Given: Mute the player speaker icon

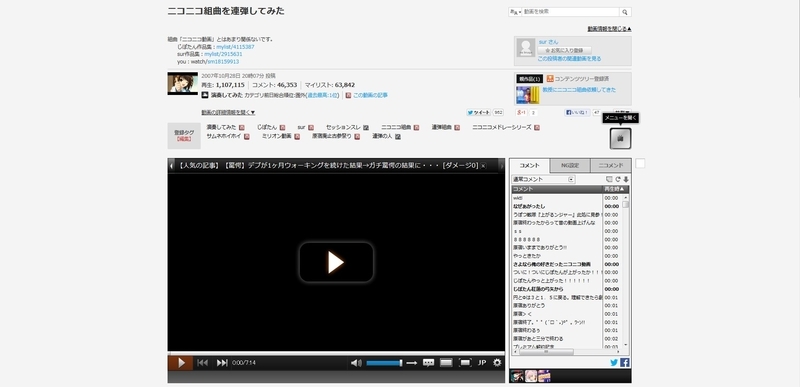Looking at the screenshot, I should 356,363.
